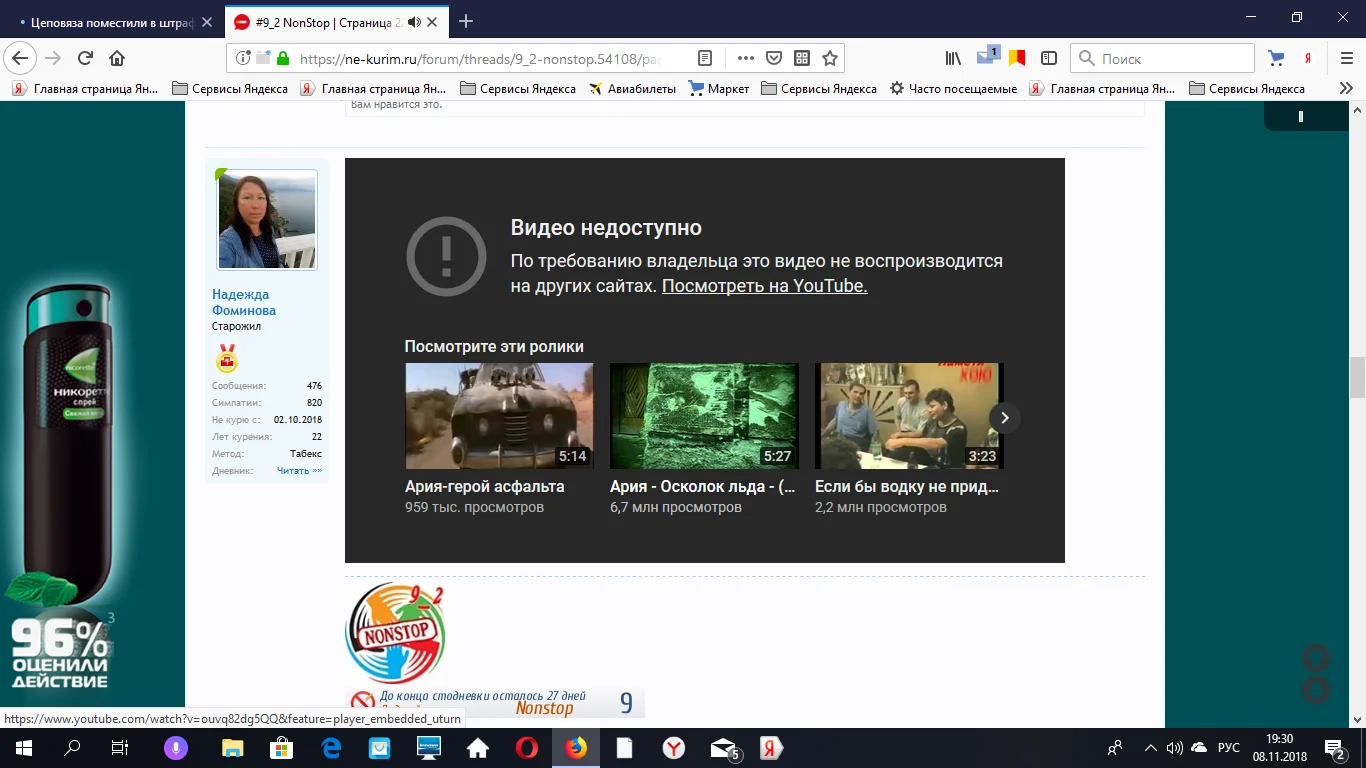Image resolution: width=1366 pixels, height=768 pixels.
Task: Open Надежда Фоминова's profile link
Action: click(243, 302)
